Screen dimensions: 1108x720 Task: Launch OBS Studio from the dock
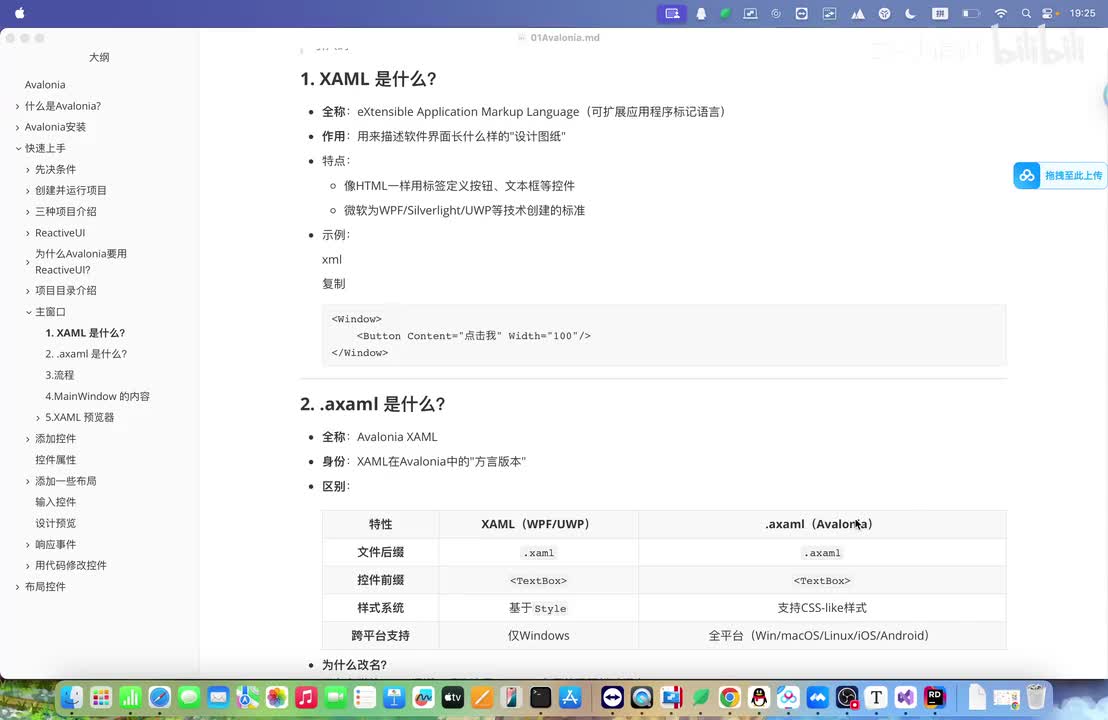coord(847,698)
